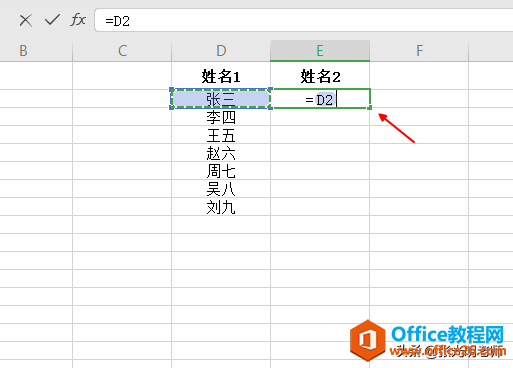The image size is (513, 368).
Task: Select column C header
Action: tap(122, 51)
